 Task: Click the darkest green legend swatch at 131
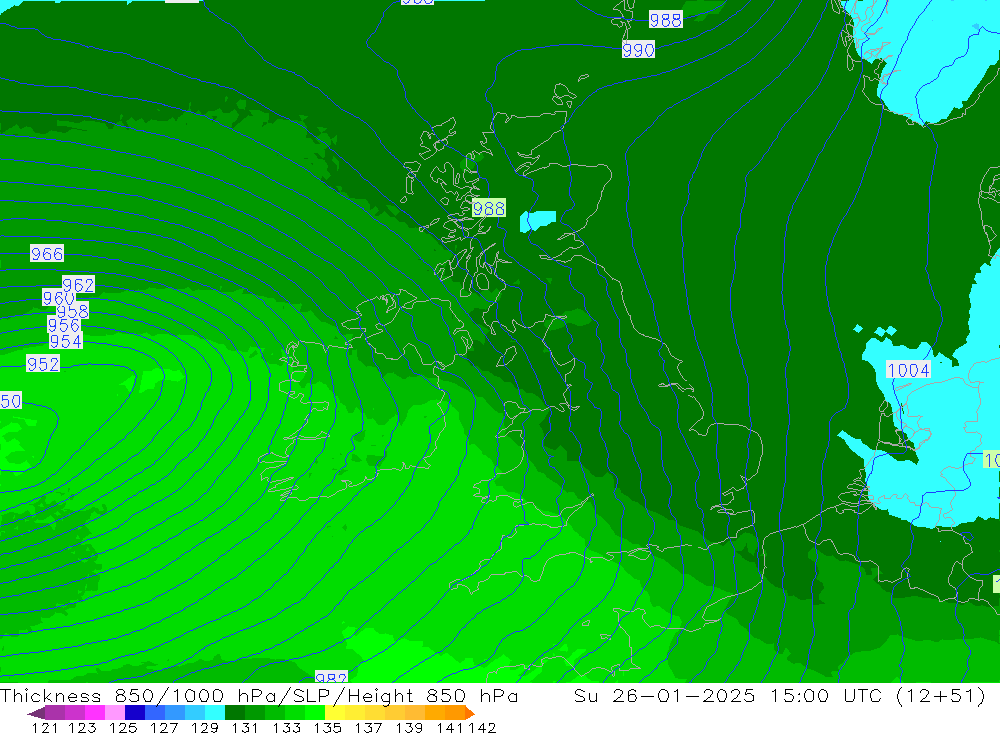pyautogui.click(x=235, y=713)
